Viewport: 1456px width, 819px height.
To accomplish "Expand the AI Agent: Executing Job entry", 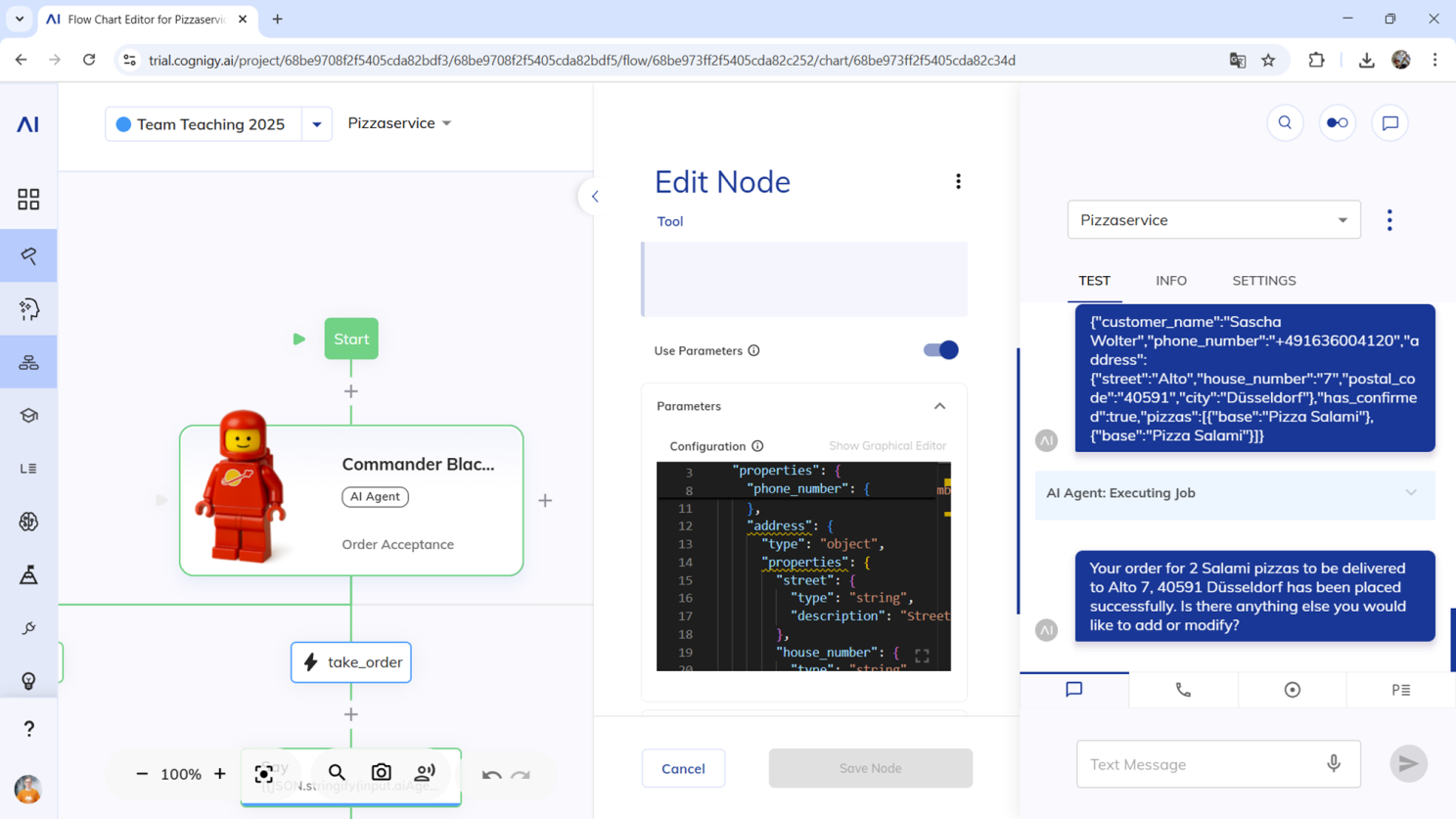I will click(1410, 493).
